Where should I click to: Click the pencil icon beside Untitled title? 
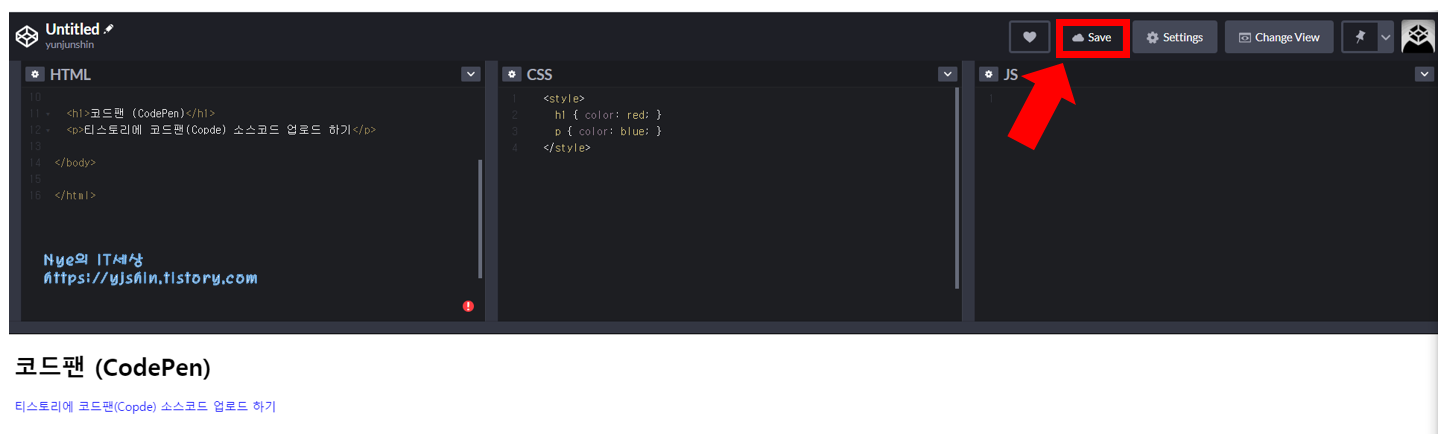[x=109, y=29]
